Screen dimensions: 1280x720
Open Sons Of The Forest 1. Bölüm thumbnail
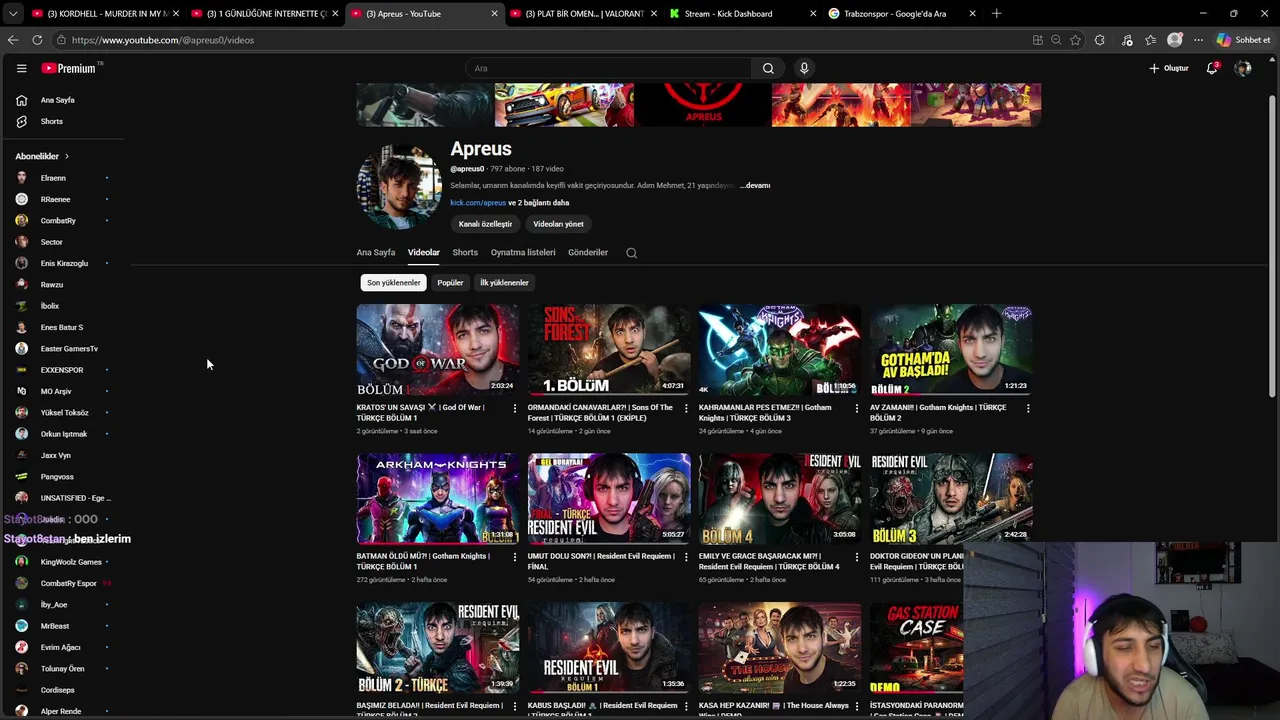(x=608, y=349)
